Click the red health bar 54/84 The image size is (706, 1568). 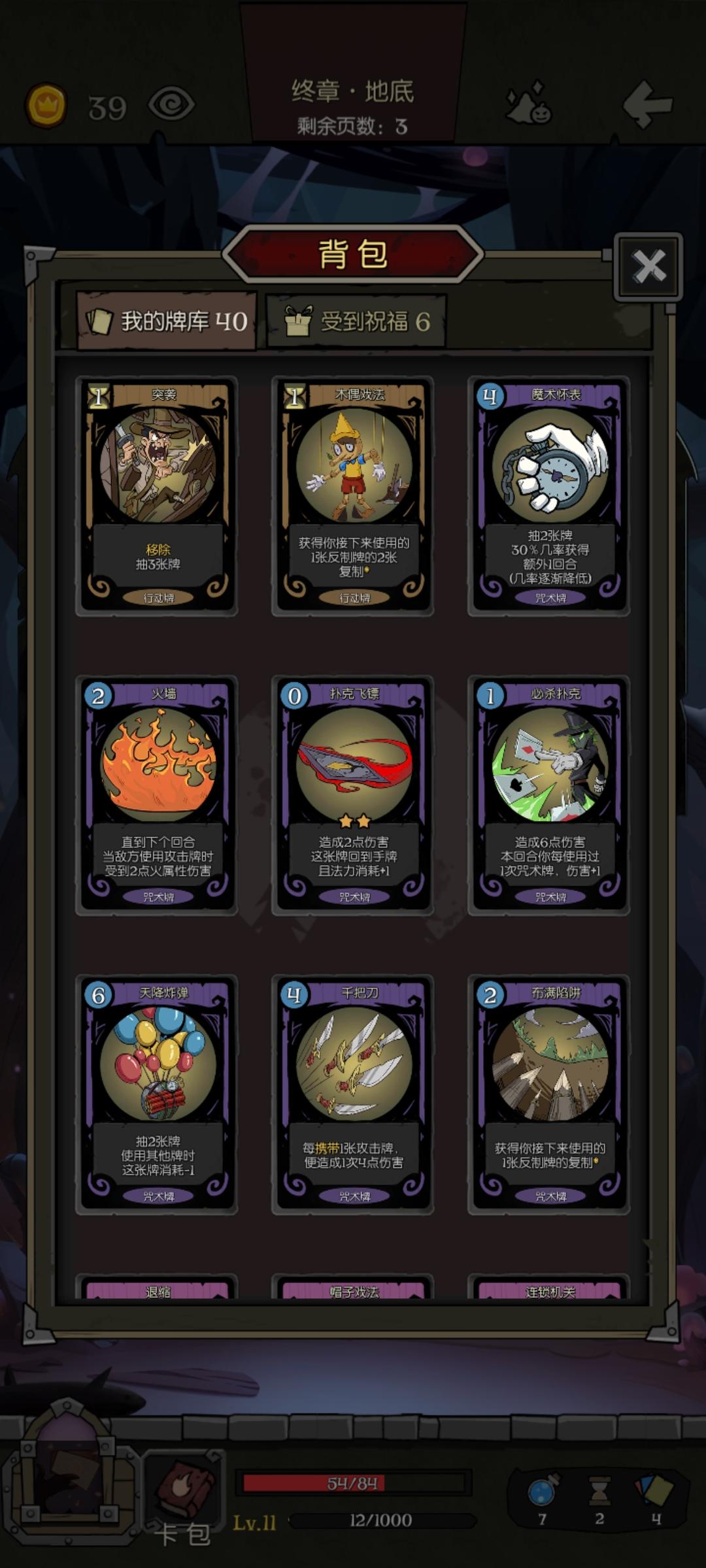(x=353, y=1483)
